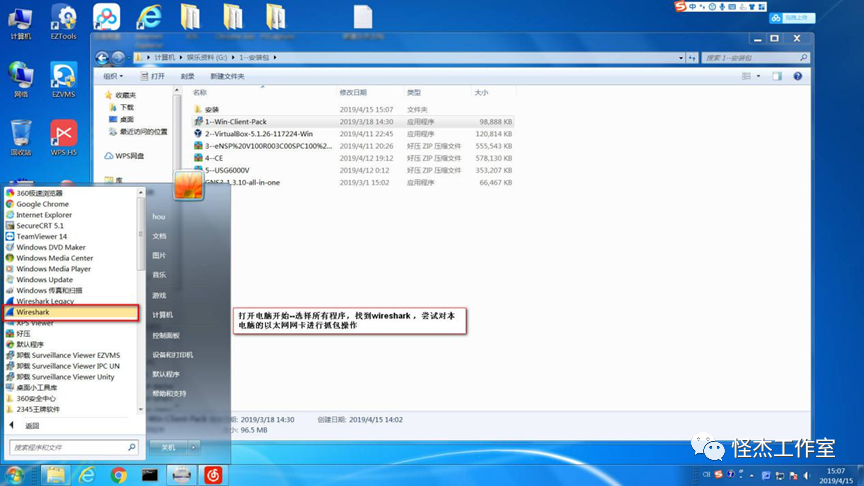
Task: Click 返回 to go back from all programs
Action: [32, 426]
